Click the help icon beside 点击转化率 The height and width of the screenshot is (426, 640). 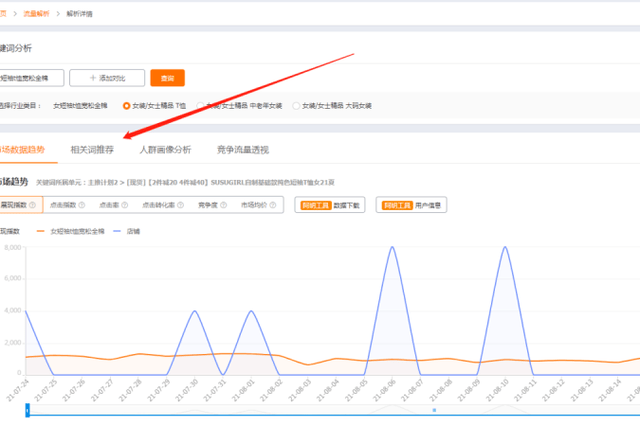182,205
